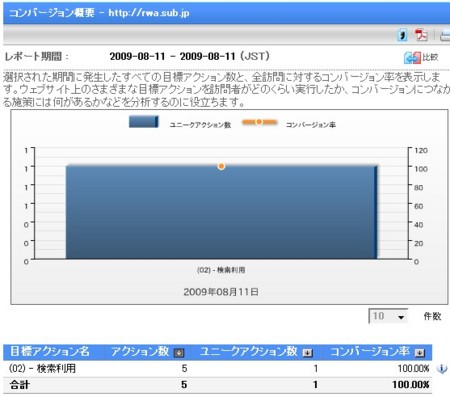Click the コンバージョン概要 page title
The image size is (450, 397).
pyautogui.click(x=51, y=13)
